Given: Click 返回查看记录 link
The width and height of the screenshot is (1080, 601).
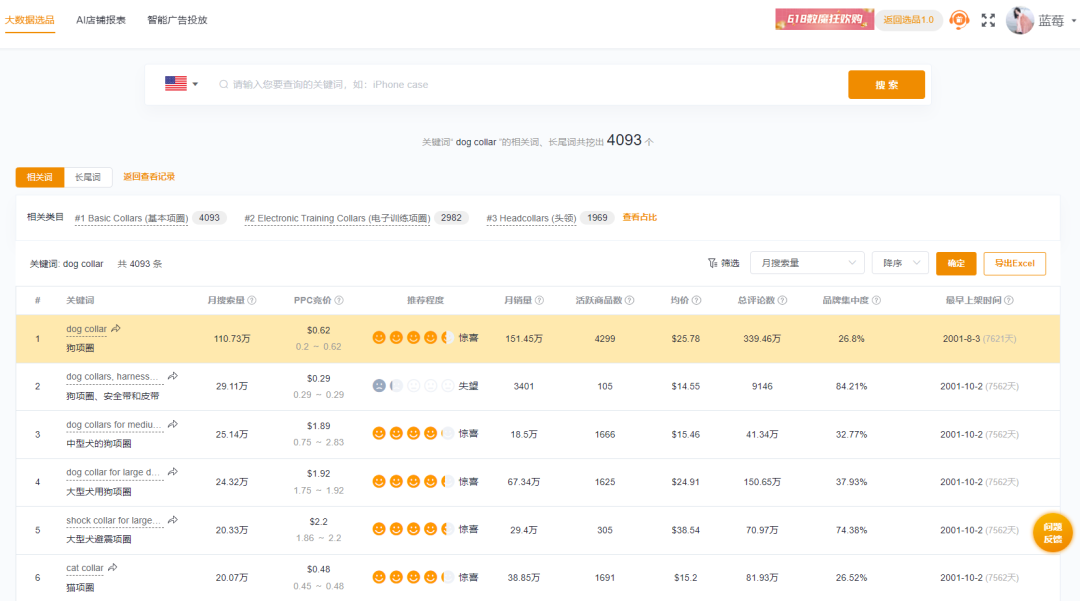Looking at the screenshot, I should pos(149,176).
